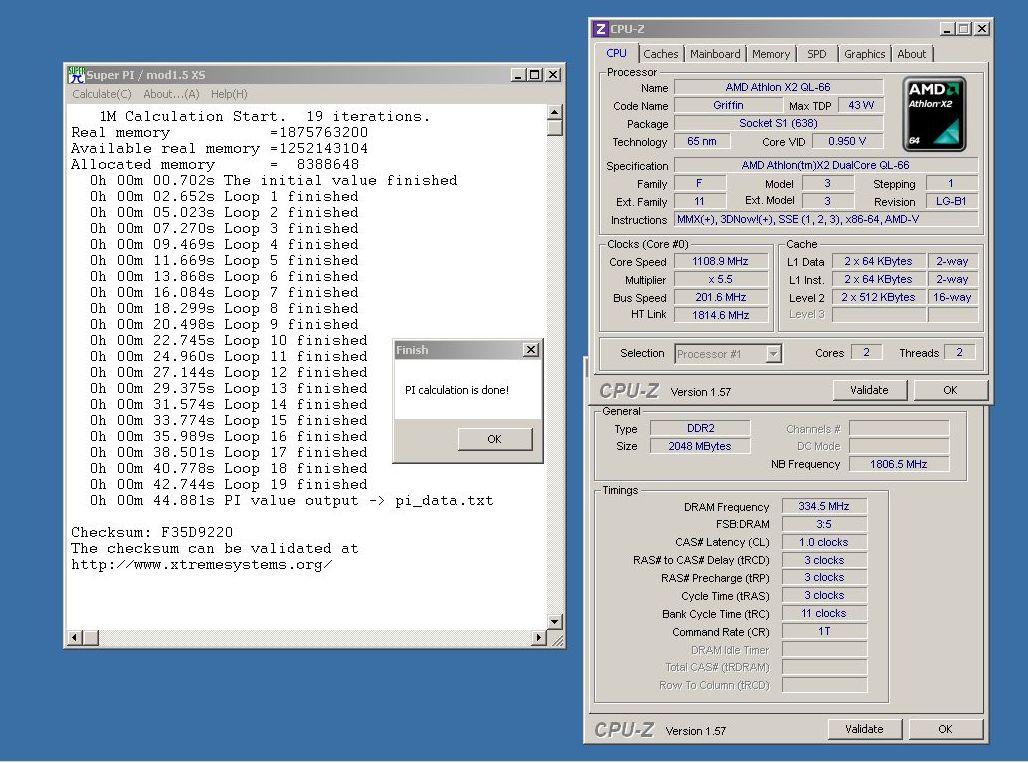Switch to the Memory tab in CPU-Z
The width and height of the screenshot is (1028, 763).
point(770,54)
